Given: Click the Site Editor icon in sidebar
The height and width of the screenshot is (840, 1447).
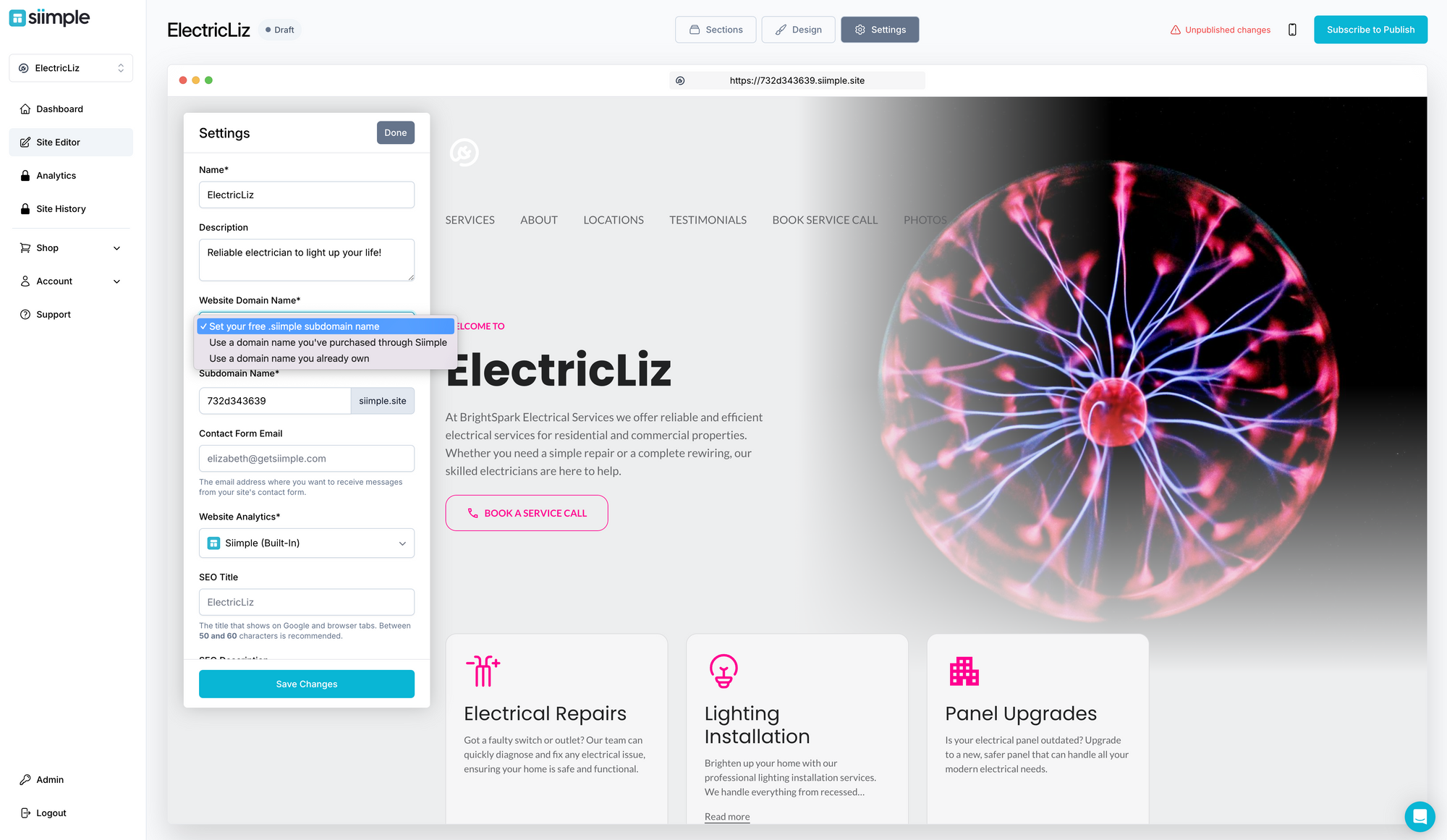Looking at the screenshot, I should coord(25,142).
